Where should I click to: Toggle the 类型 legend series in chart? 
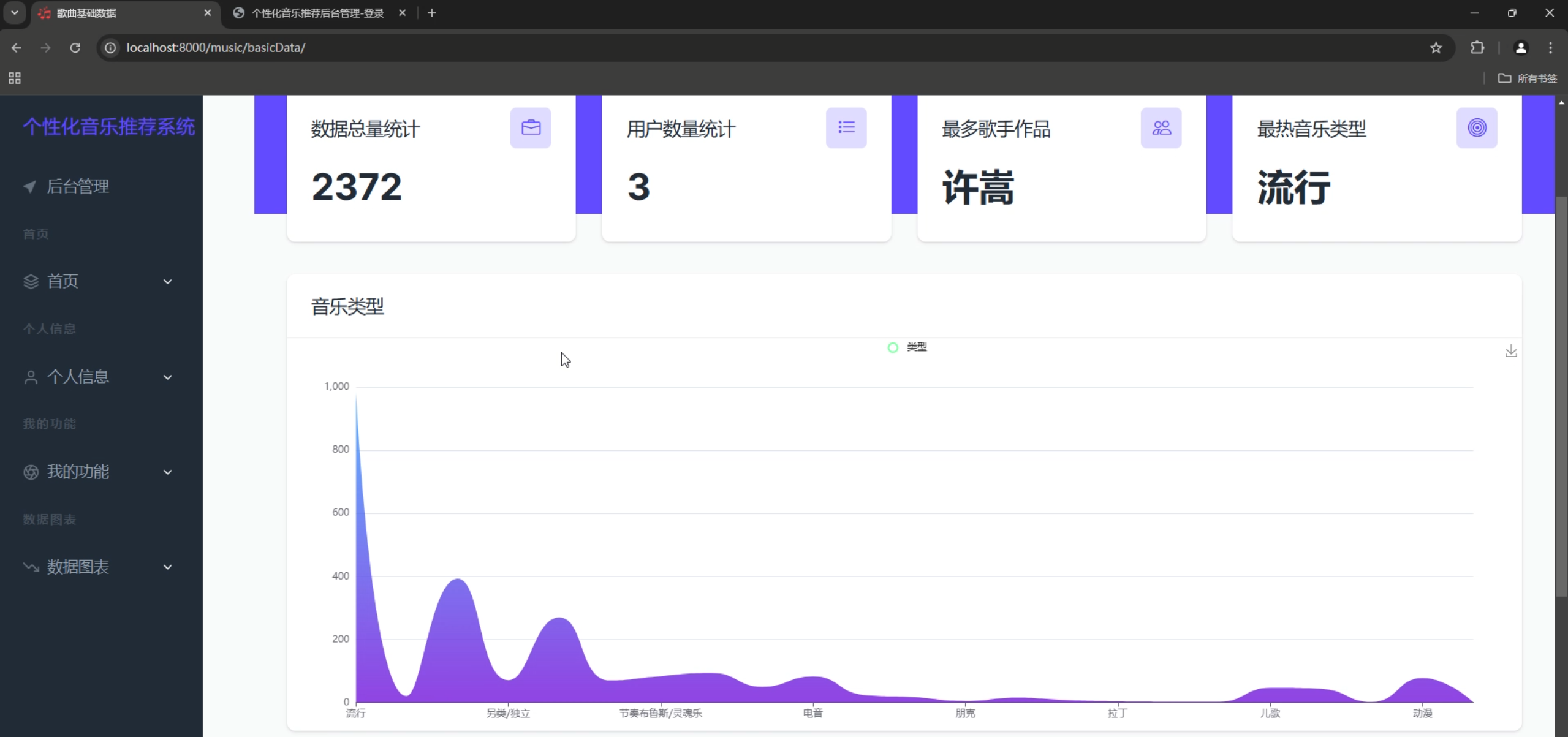coord(907,347)
